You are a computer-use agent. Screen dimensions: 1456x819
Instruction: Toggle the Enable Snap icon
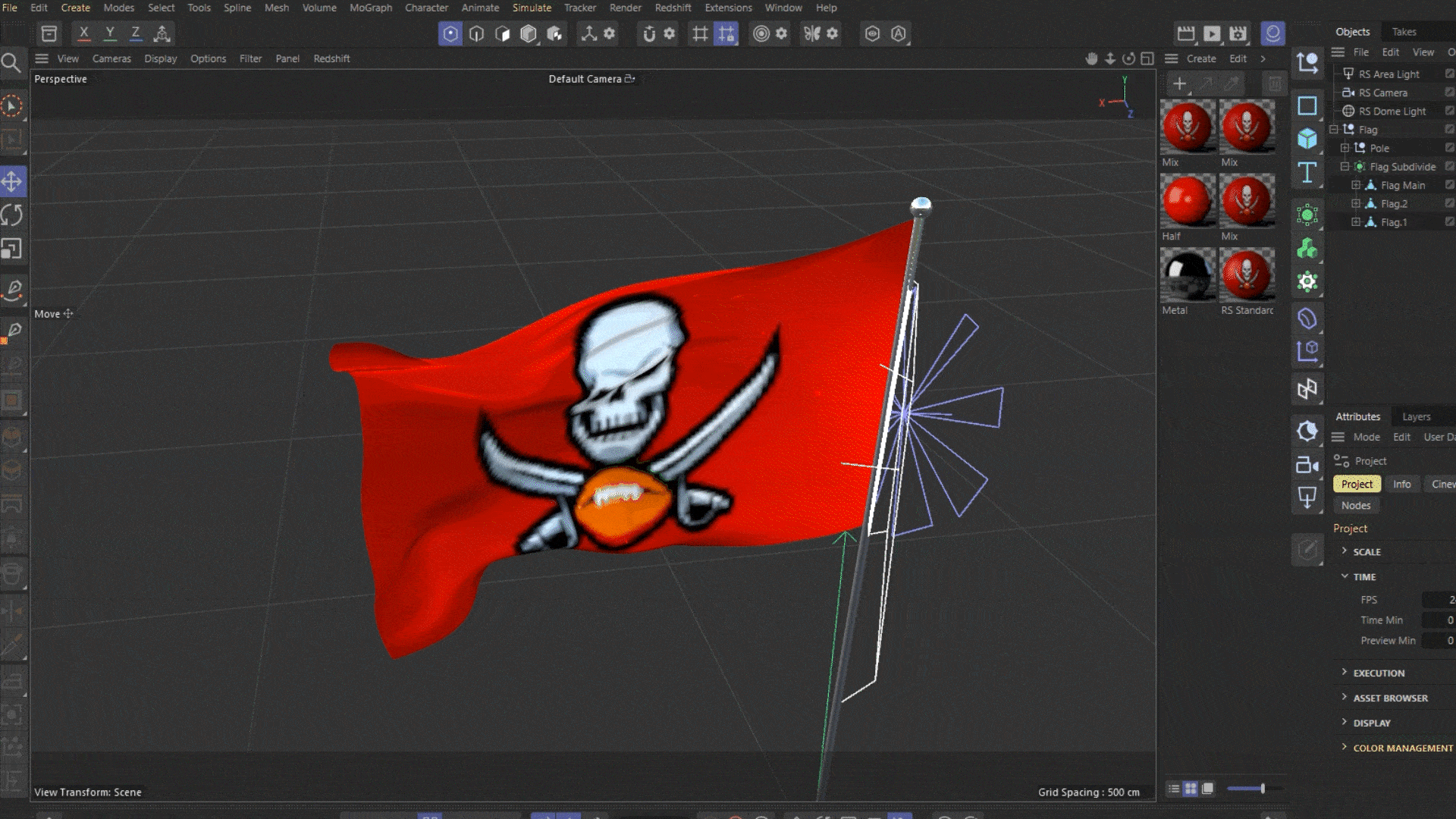coord(649,33)
